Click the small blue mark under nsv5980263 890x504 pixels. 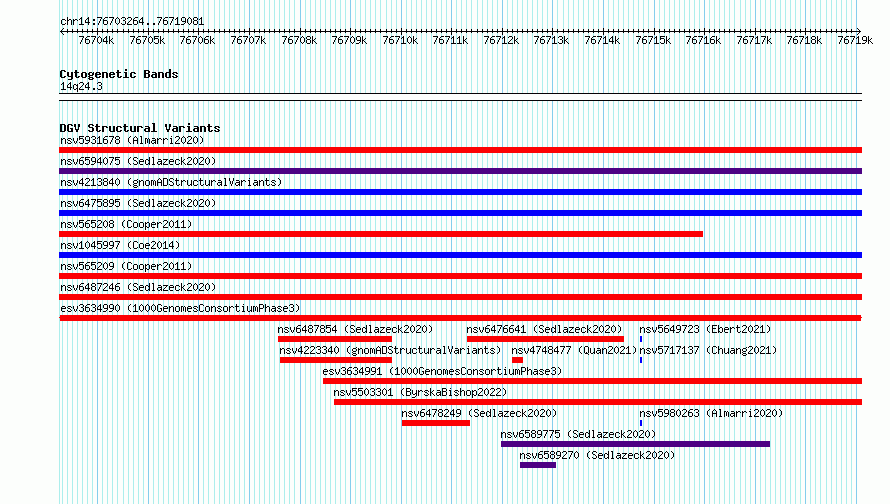641,423
